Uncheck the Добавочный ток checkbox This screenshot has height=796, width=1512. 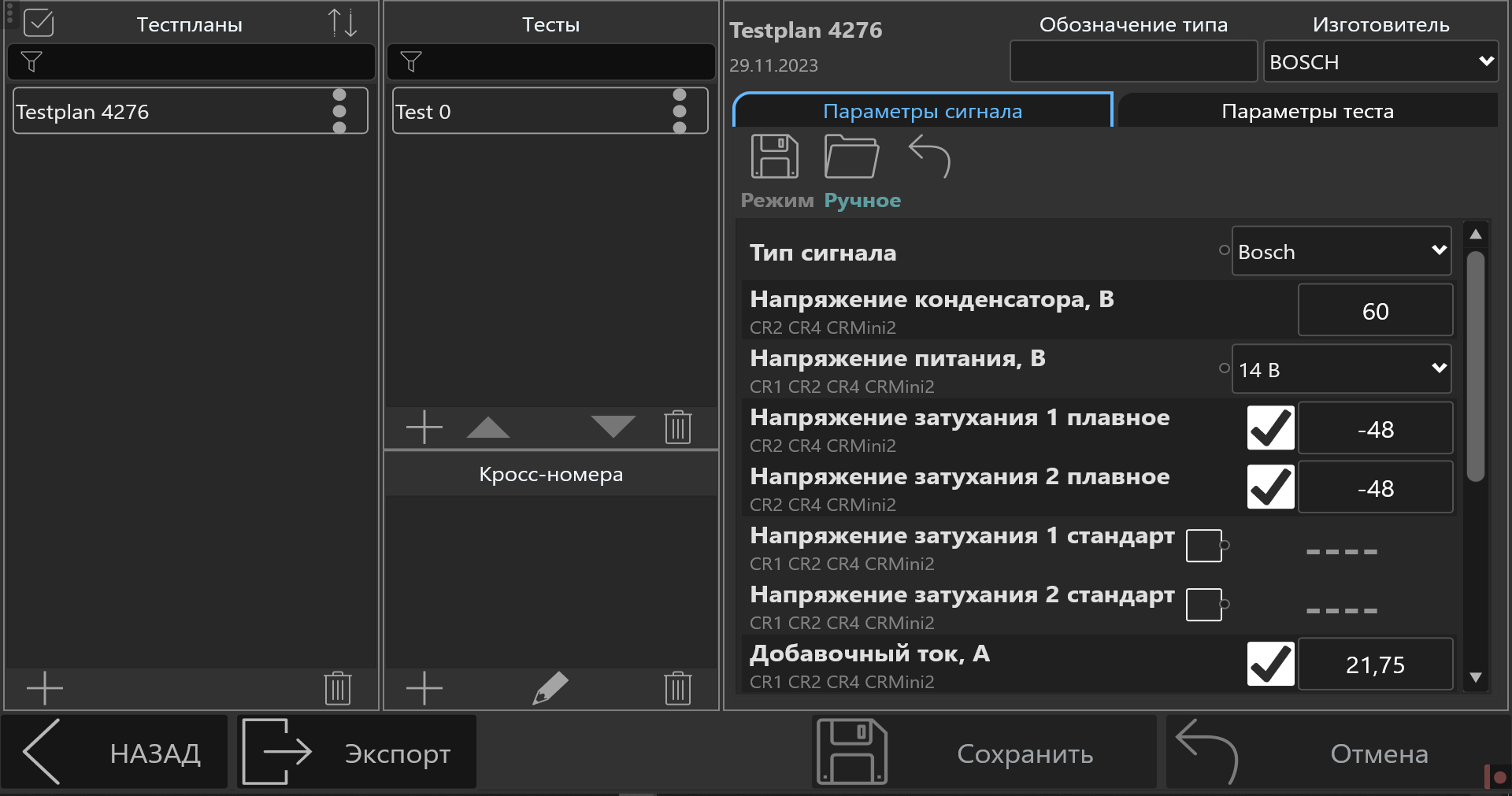coord(1271,664)
